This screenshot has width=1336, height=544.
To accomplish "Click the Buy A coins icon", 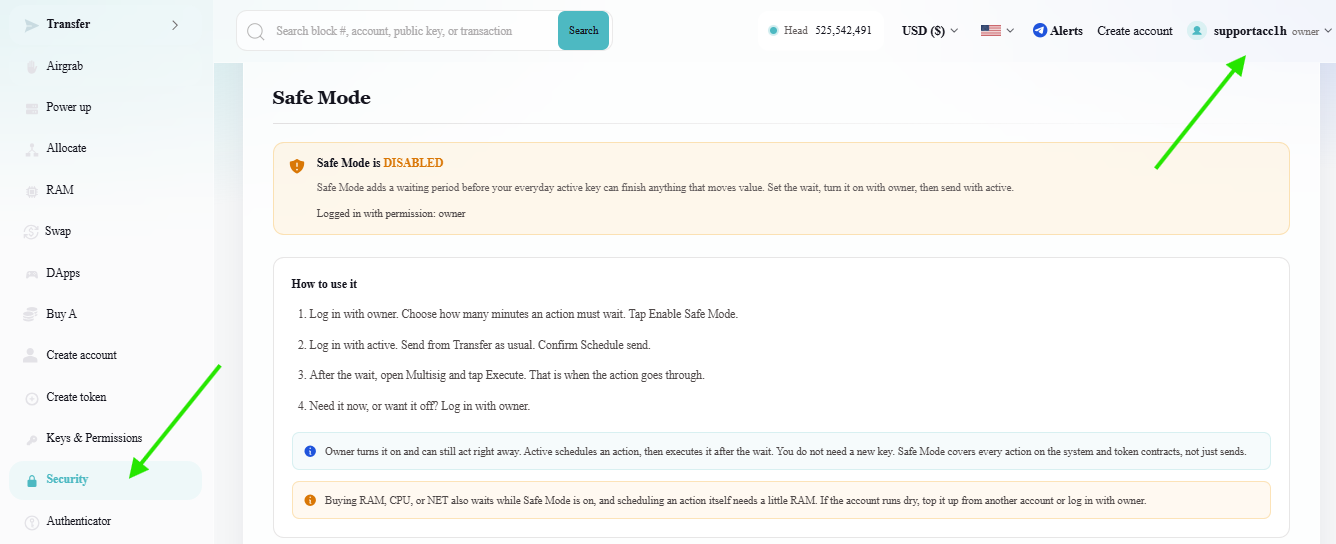I will point(31,314).
